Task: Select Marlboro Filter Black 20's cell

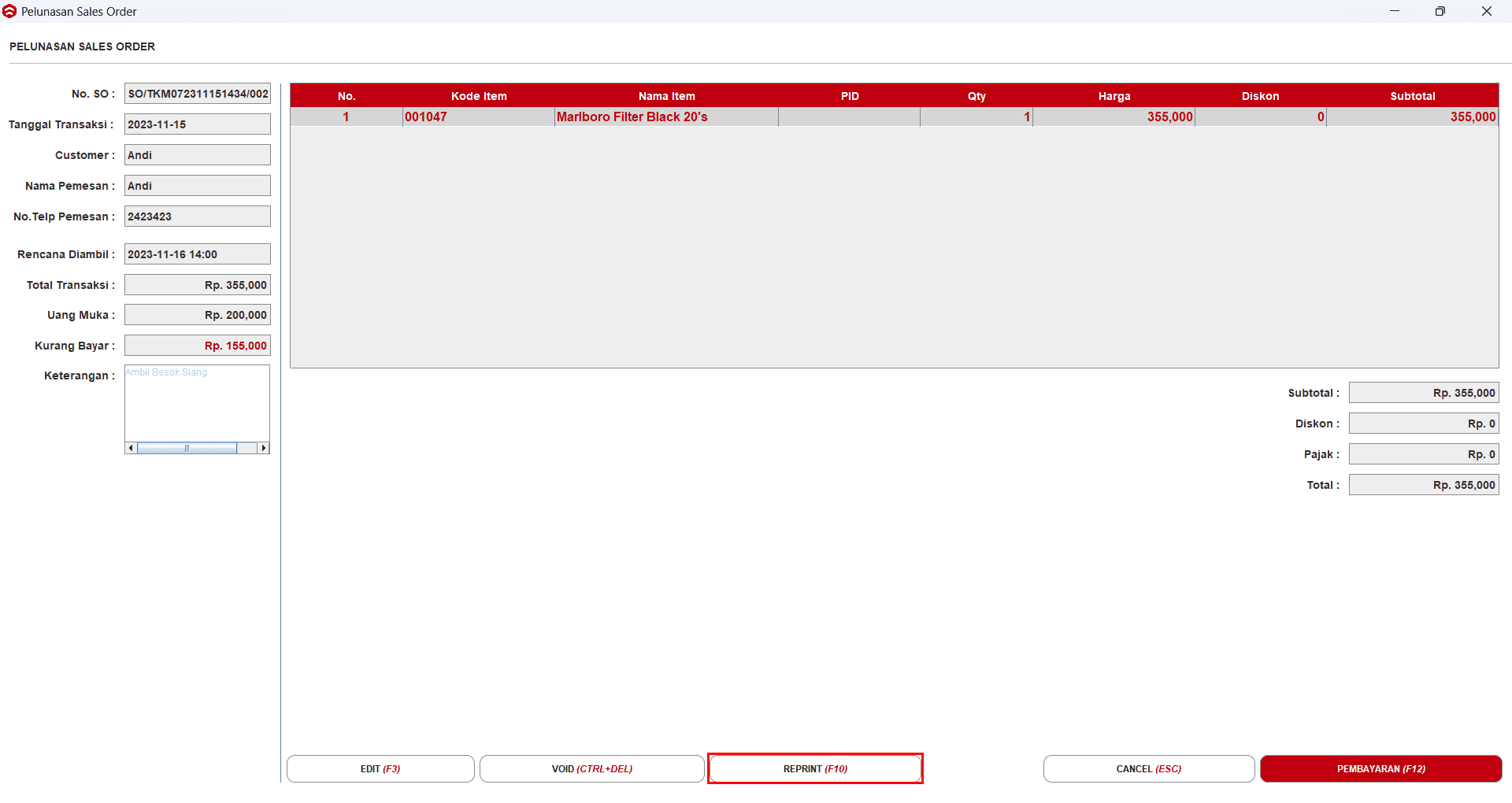Action: [x=667, y=117]
